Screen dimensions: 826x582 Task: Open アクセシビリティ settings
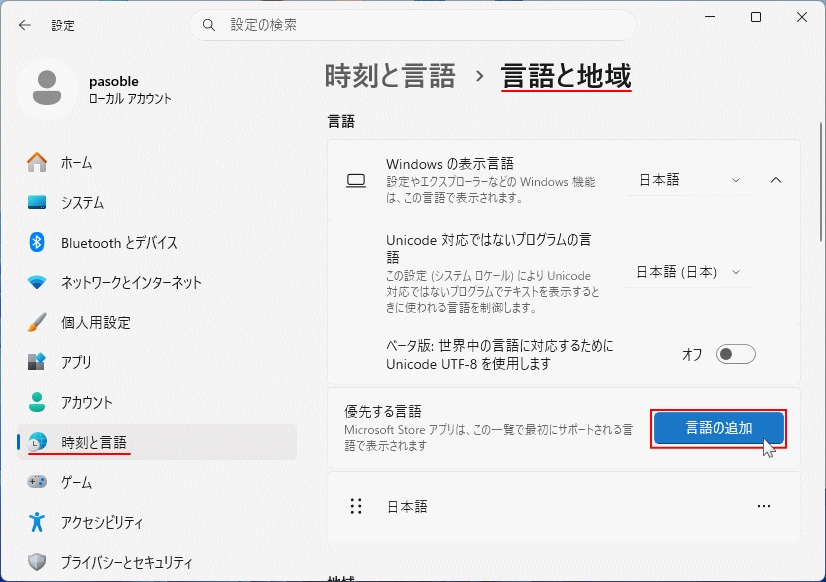pyautogui.click(x=38, y=522)
